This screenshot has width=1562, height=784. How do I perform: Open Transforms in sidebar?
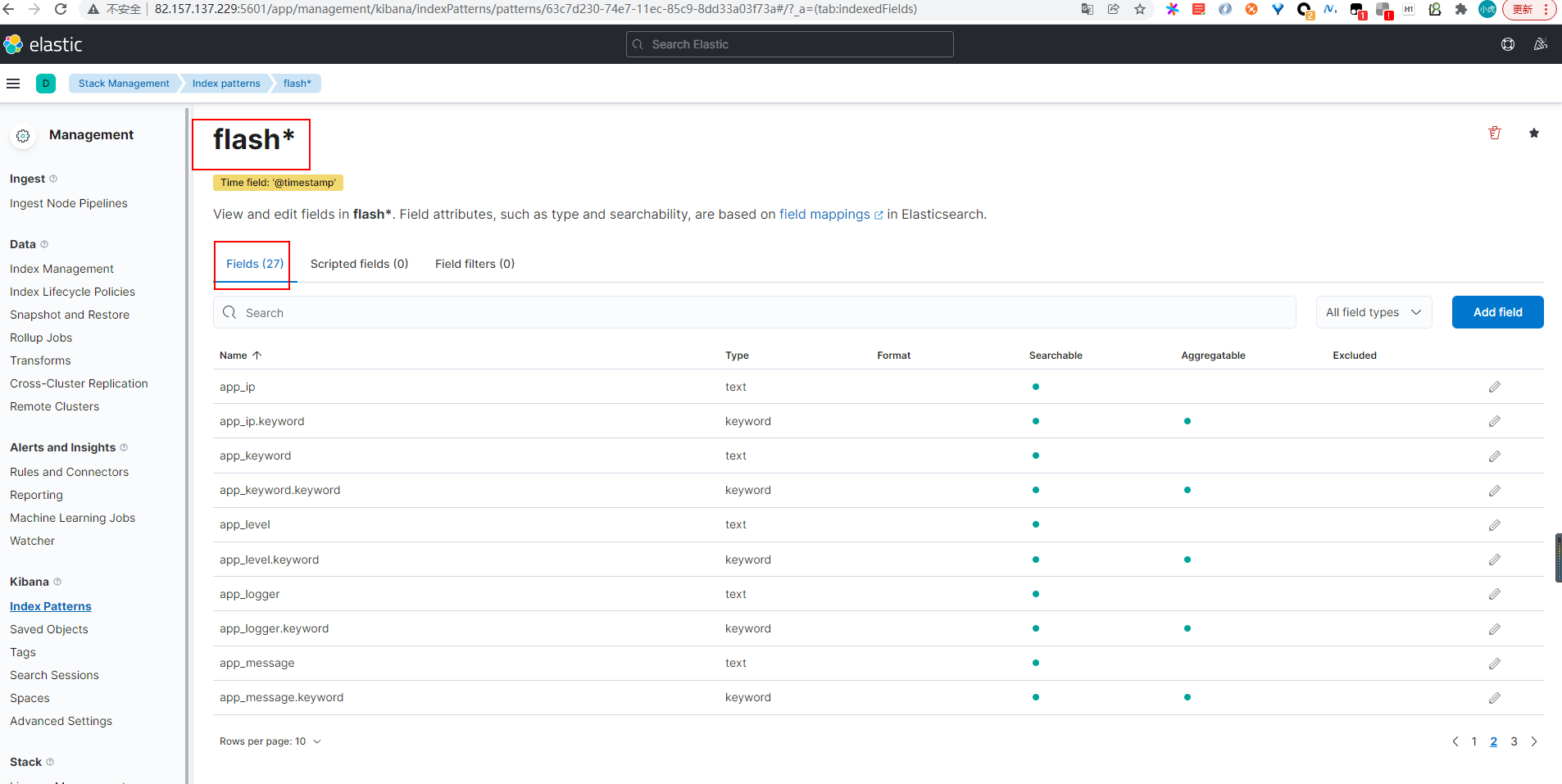(x=40, y=360)
